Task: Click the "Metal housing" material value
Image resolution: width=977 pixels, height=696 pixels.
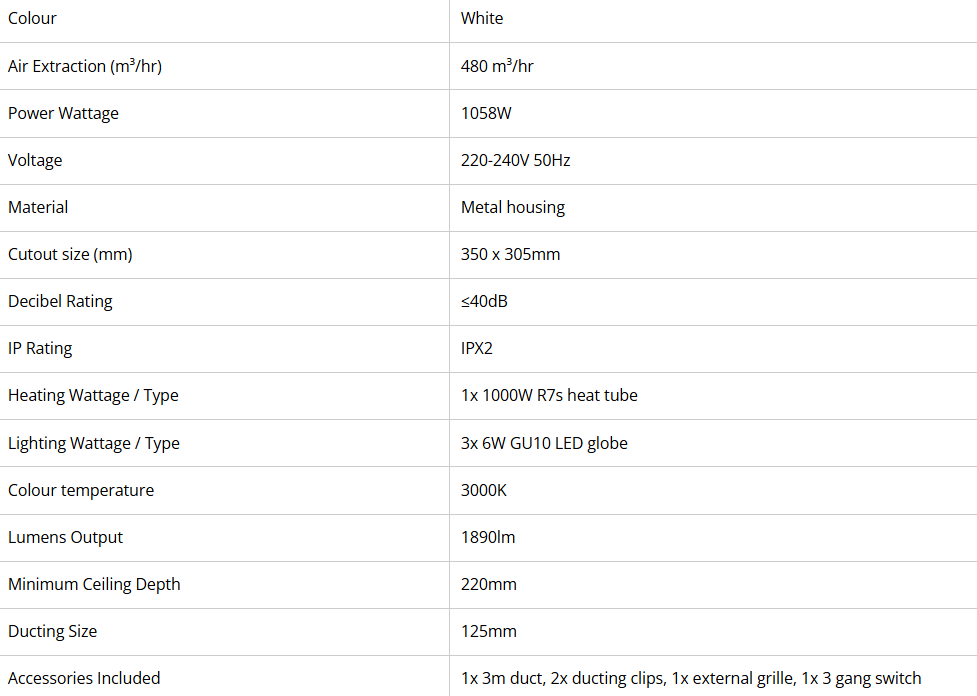Action: [x=513, y=207]
